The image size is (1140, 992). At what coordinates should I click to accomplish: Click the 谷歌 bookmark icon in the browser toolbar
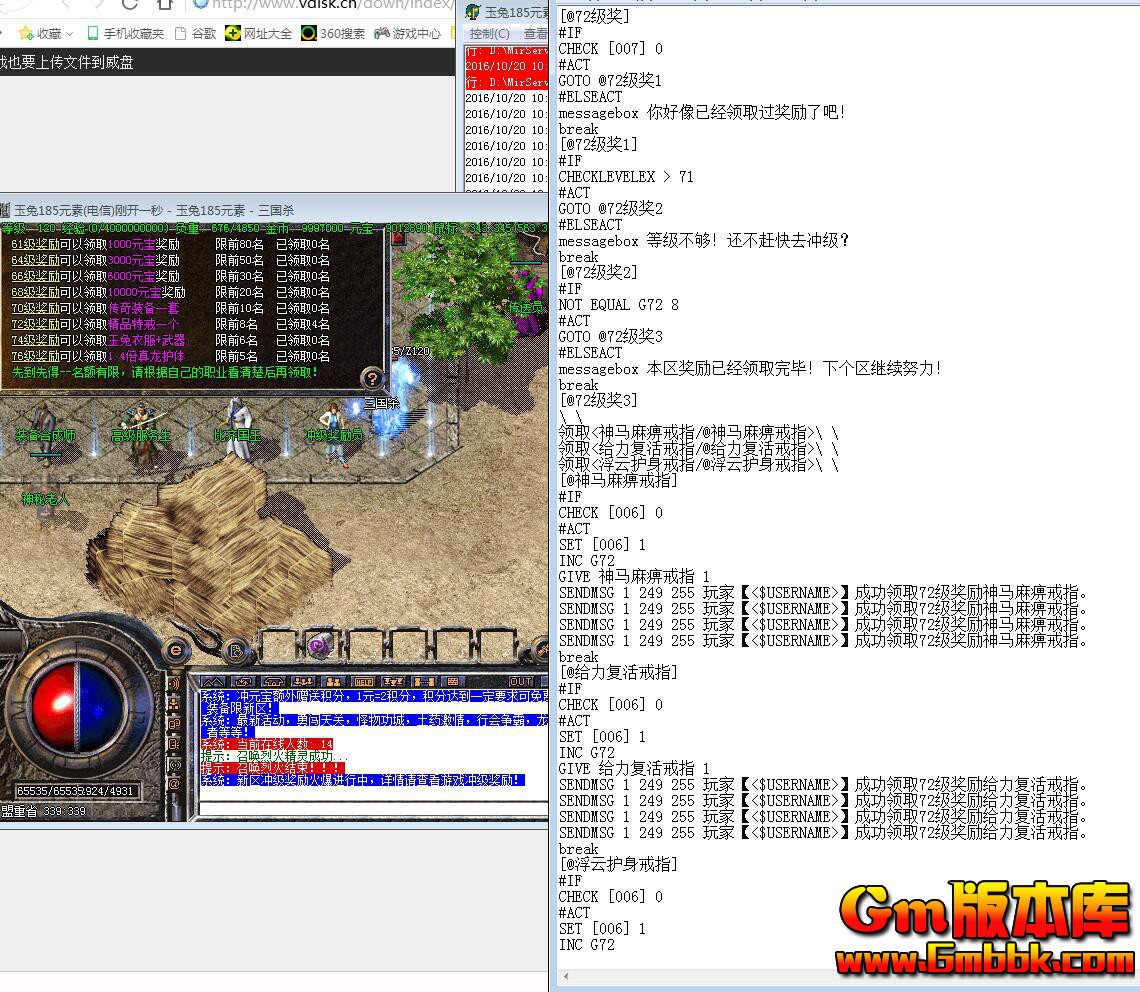(179, 33)
